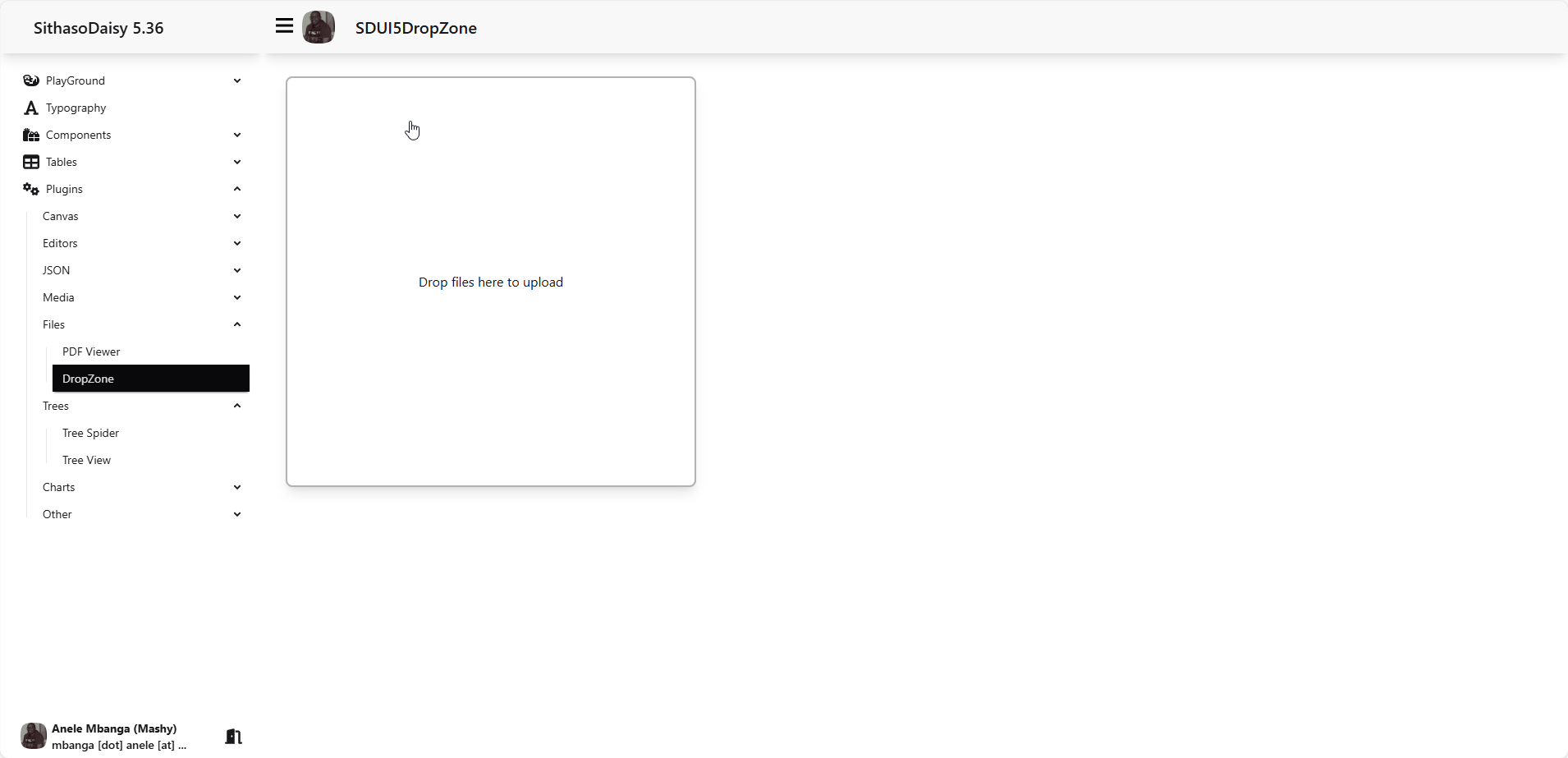The image size is (1568, 758).
Task: Click the Anele Mbanga (Mashy) user name
Action: click(114, 728)
